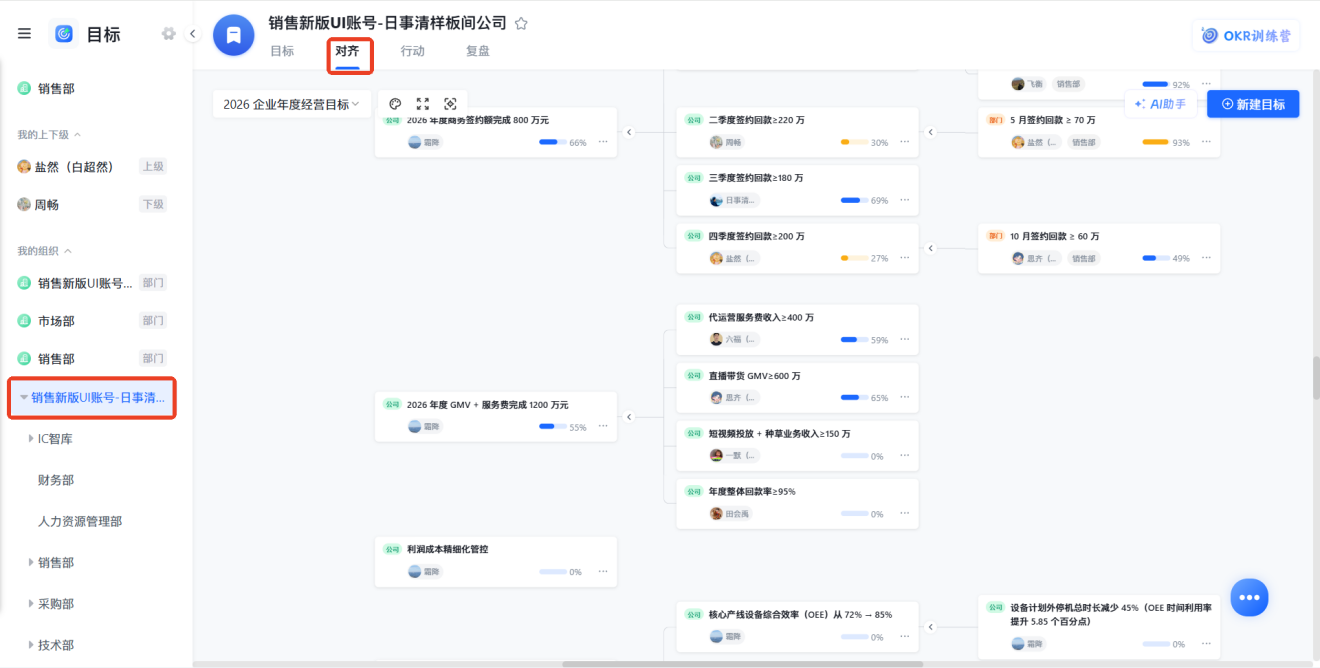
Task: Click 69% progress bar on 三季度签约回款
Action: point(855,200)
